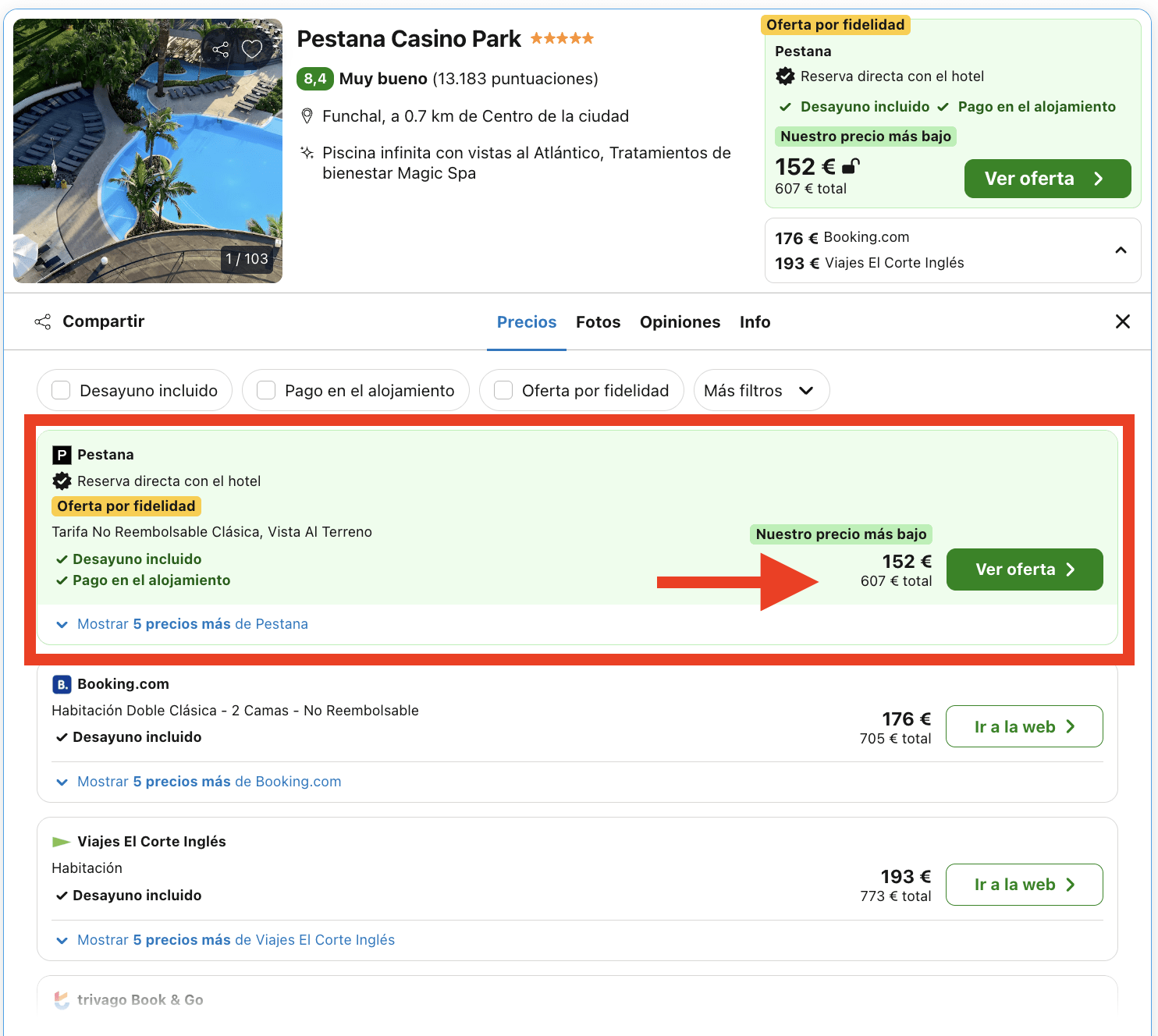Open the Más filtros dropdown
Image resolution: width=1158 pixels, height=1036 pixels.
(x=761, y=390)
